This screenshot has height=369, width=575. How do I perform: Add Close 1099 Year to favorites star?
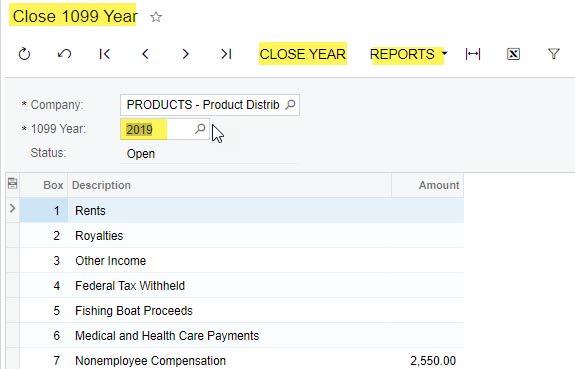pos(156,17)
